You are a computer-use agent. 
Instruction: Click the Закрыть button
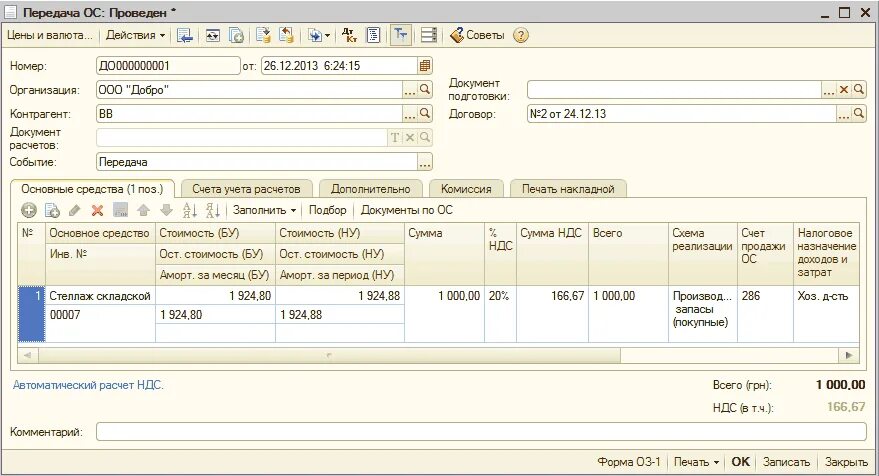pos(846,462)
